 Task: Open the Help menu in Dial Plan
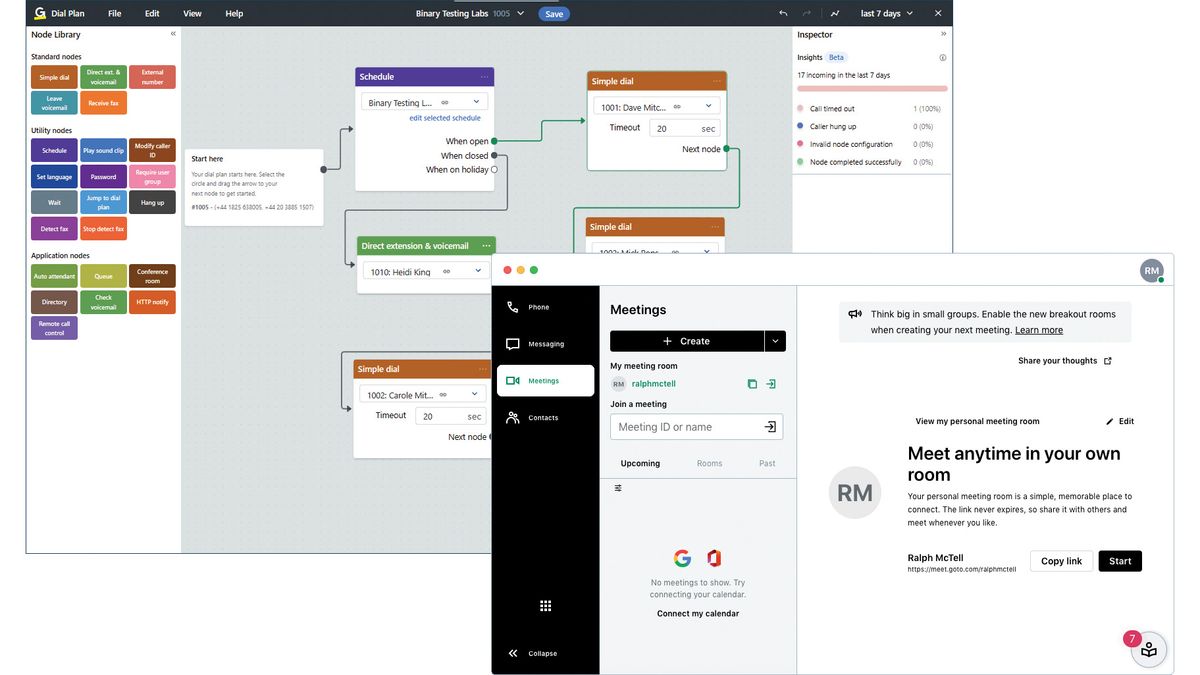tap(234, 14)
